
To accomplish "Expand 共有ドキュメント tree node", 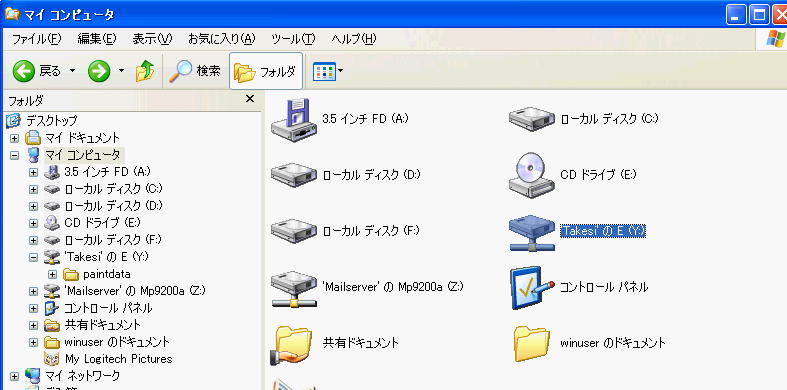I will tap(33, 326).
